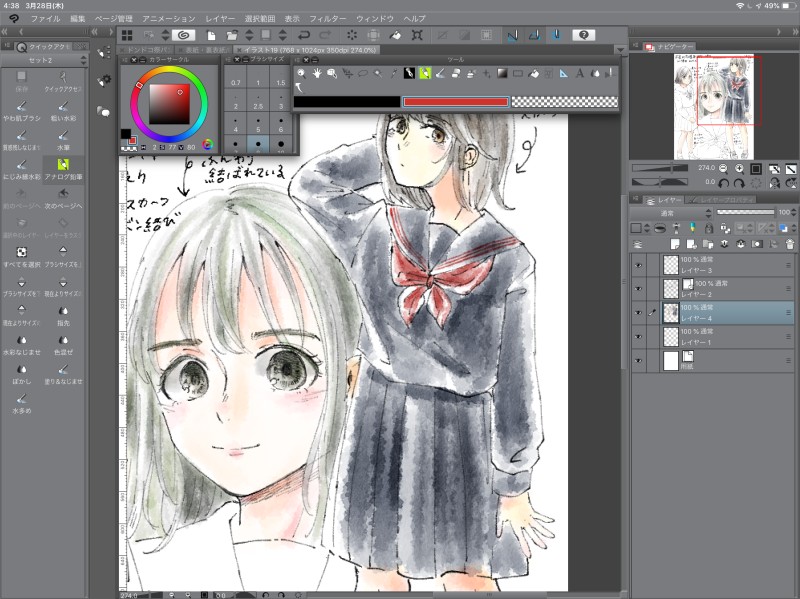Toggle lock transparent pixels icon
Image resolution: width=800 pixels, height=599 pixels.
tap(725, 228)
